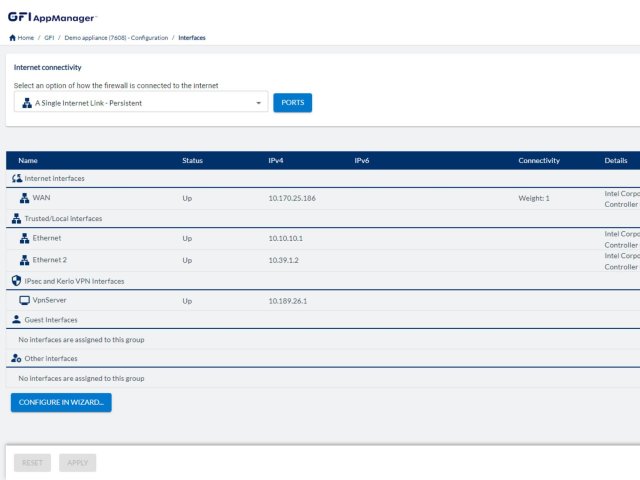This screenshot has height=480, width=640.
Task: Open the GFI breadcrumb link
Action: 49,38
